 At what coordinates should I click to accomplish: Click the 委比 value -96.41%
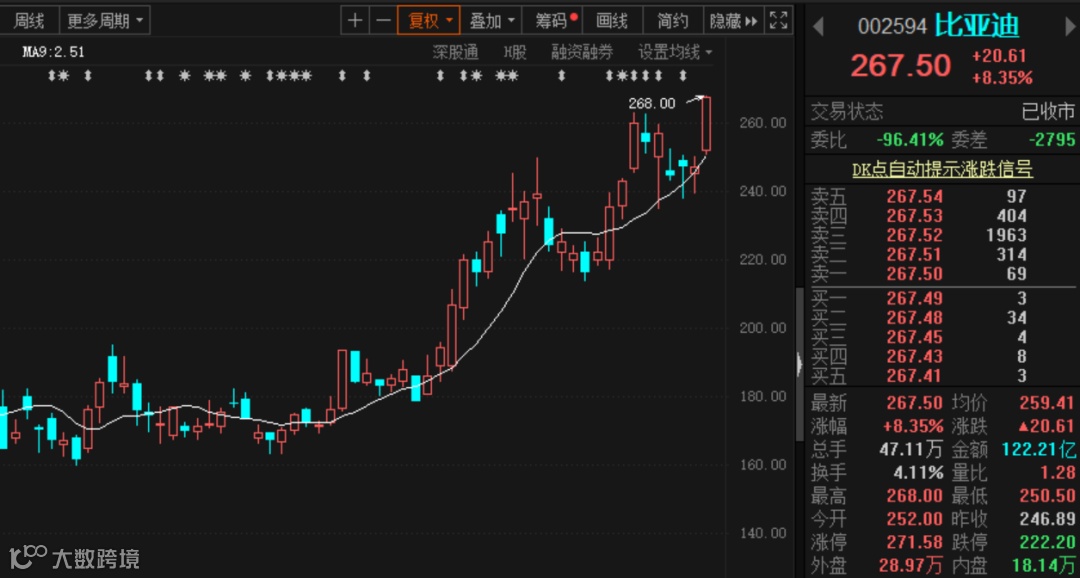pos(909,140)
